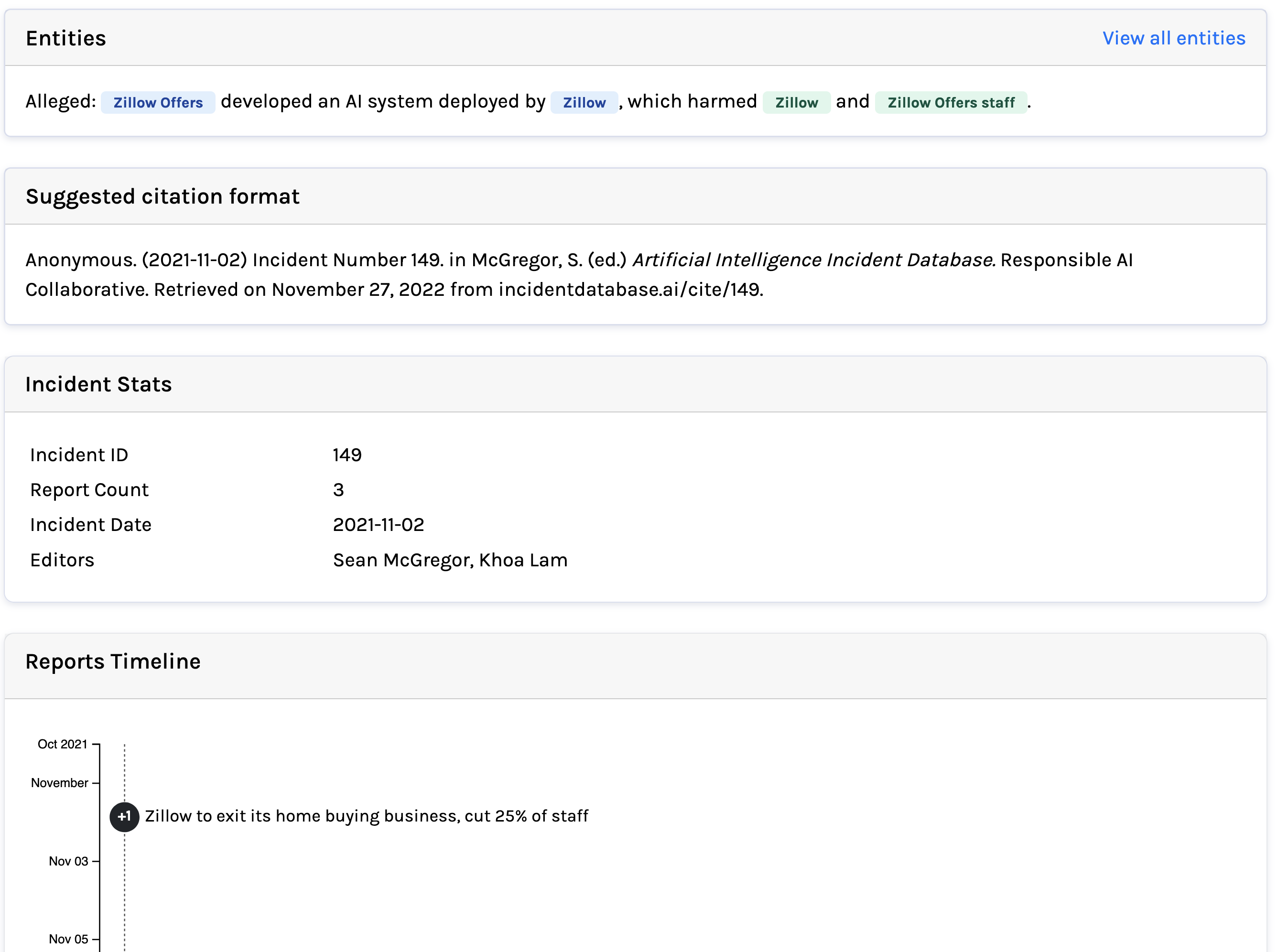
Task: Click the Incident Stats heading
Action: [98, 384]
